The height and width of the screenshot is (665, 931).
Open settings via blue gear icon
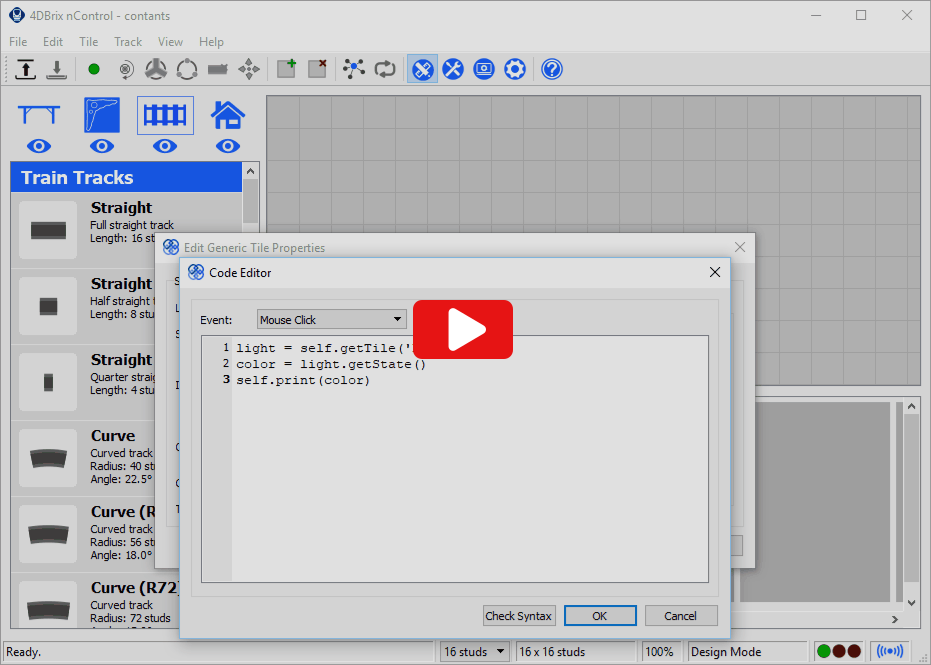[515, 69]
